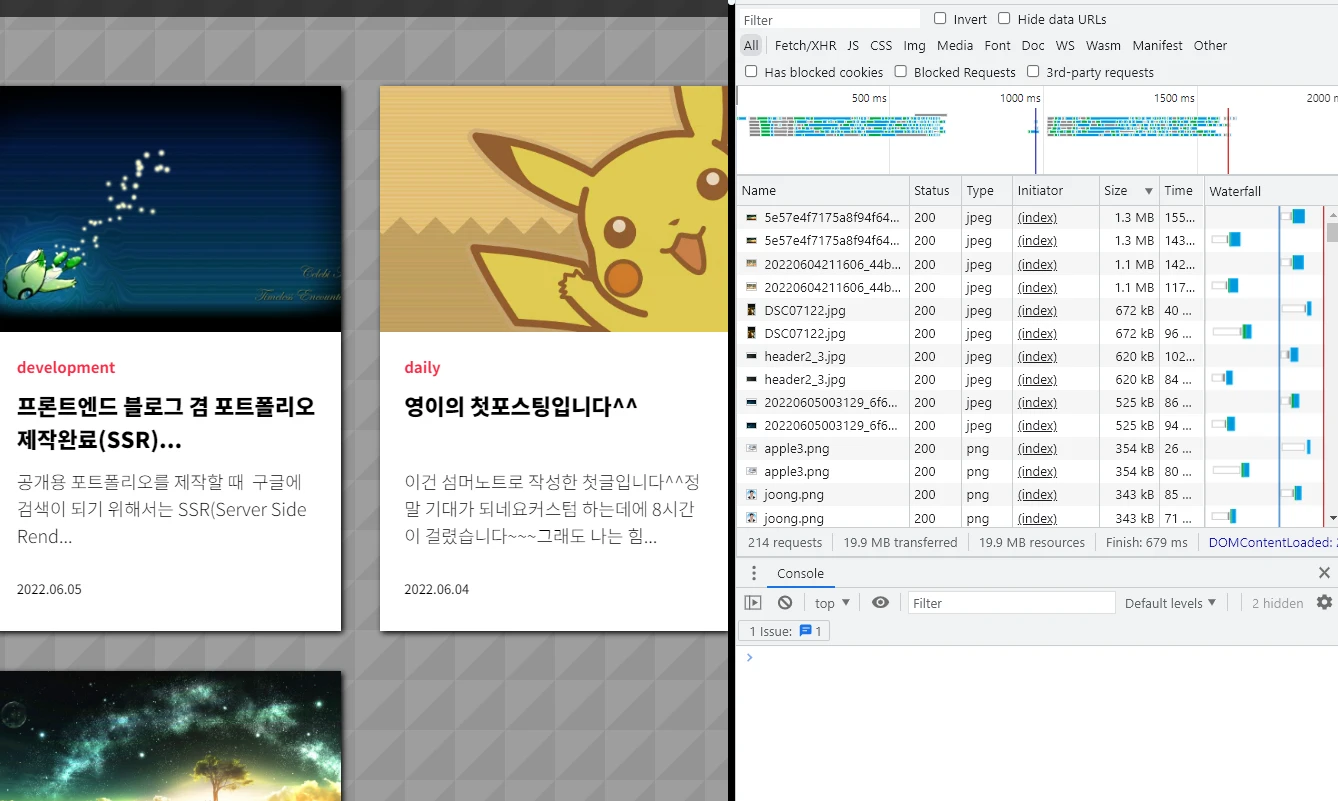Sort by the Type column header
Viewport: 1338px width, 801px height.
[x=986, y=190]
